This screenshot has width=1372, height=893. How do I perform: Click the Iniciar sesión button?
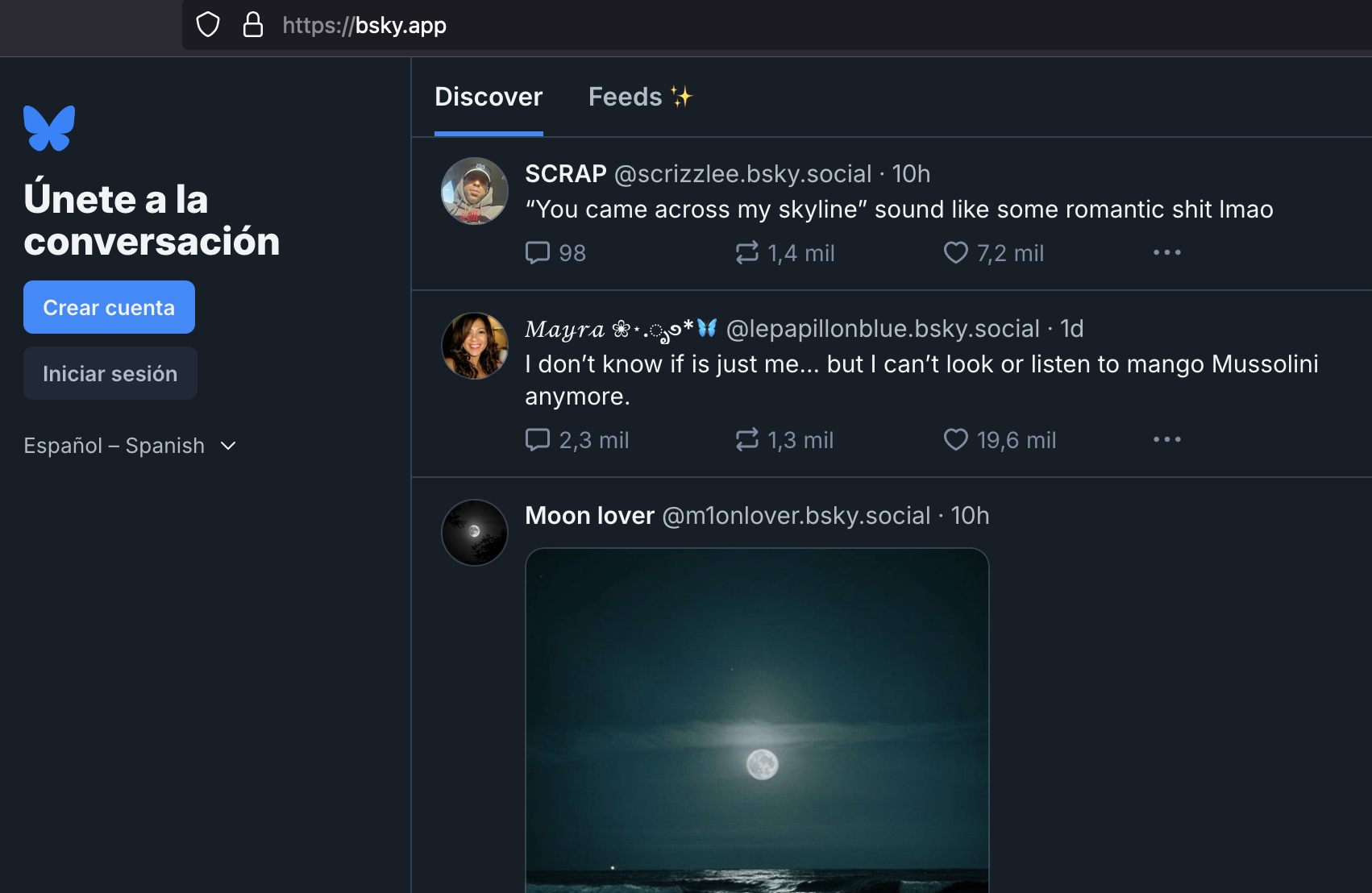[110, 374]
